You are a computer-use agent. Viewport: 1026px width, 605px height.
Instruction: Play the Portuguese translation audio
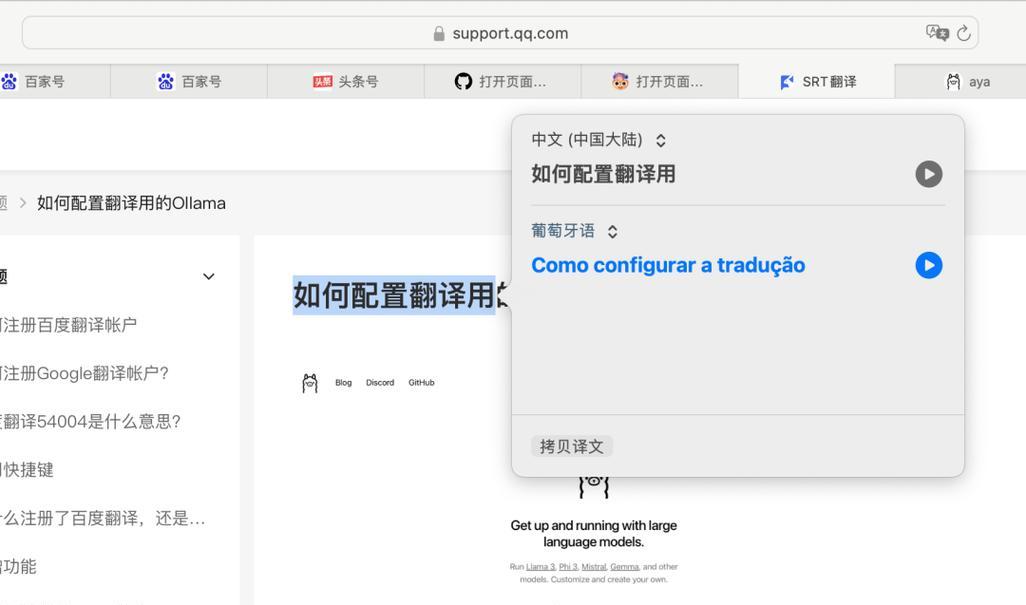(x=929, y=265)
